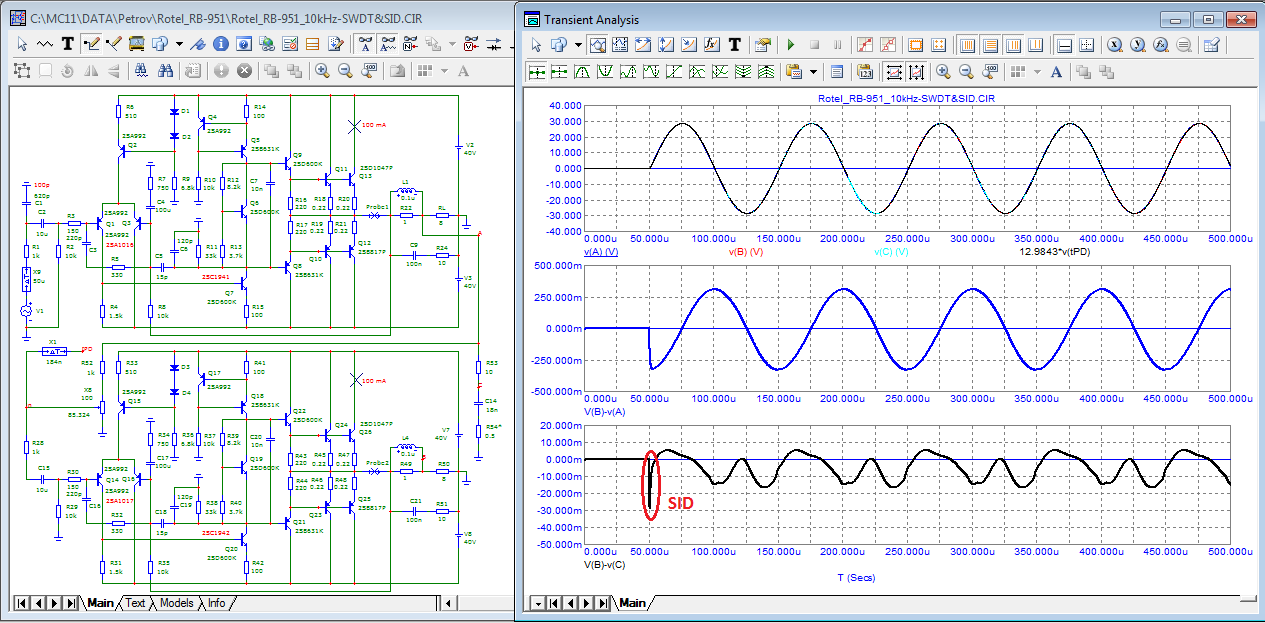Open the dropdown arrow in Transient Analysis top toolbar
Viewport: 1265px width, 623px height.
point(577,45)
